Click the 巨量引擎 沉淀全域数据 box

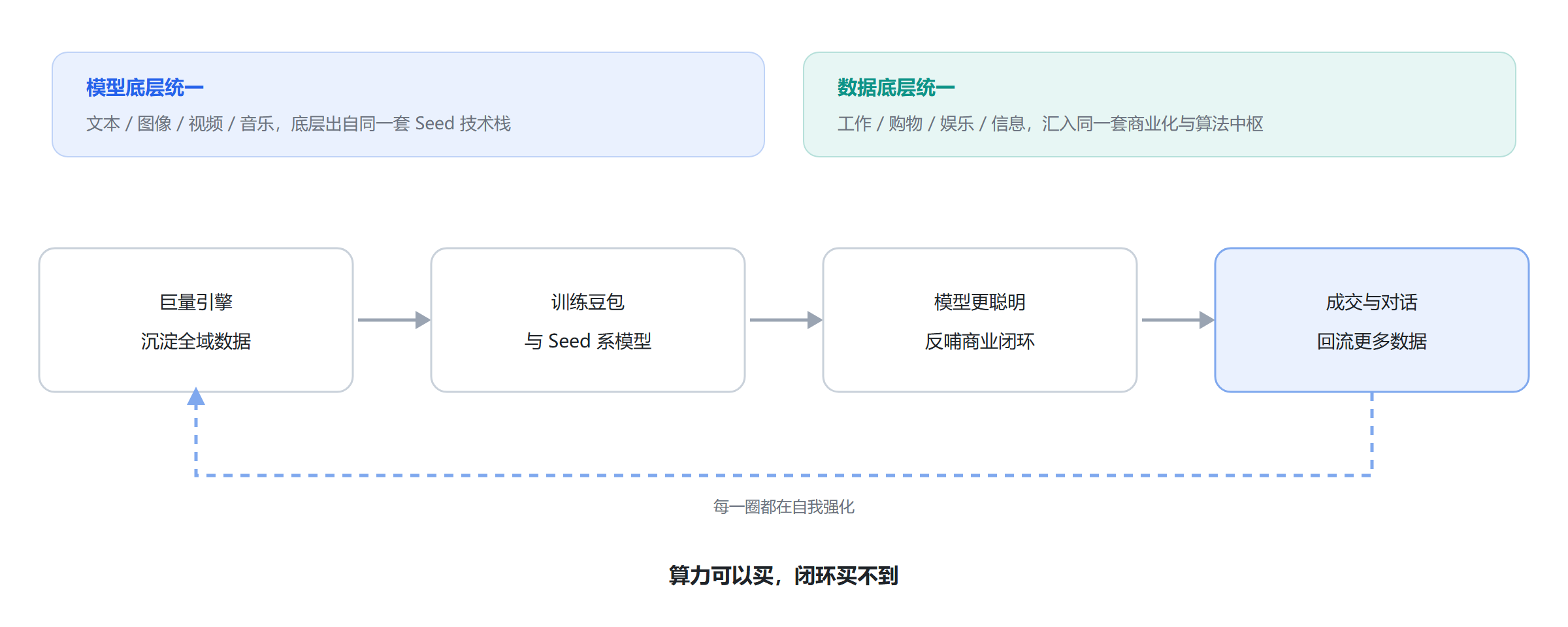196,320
